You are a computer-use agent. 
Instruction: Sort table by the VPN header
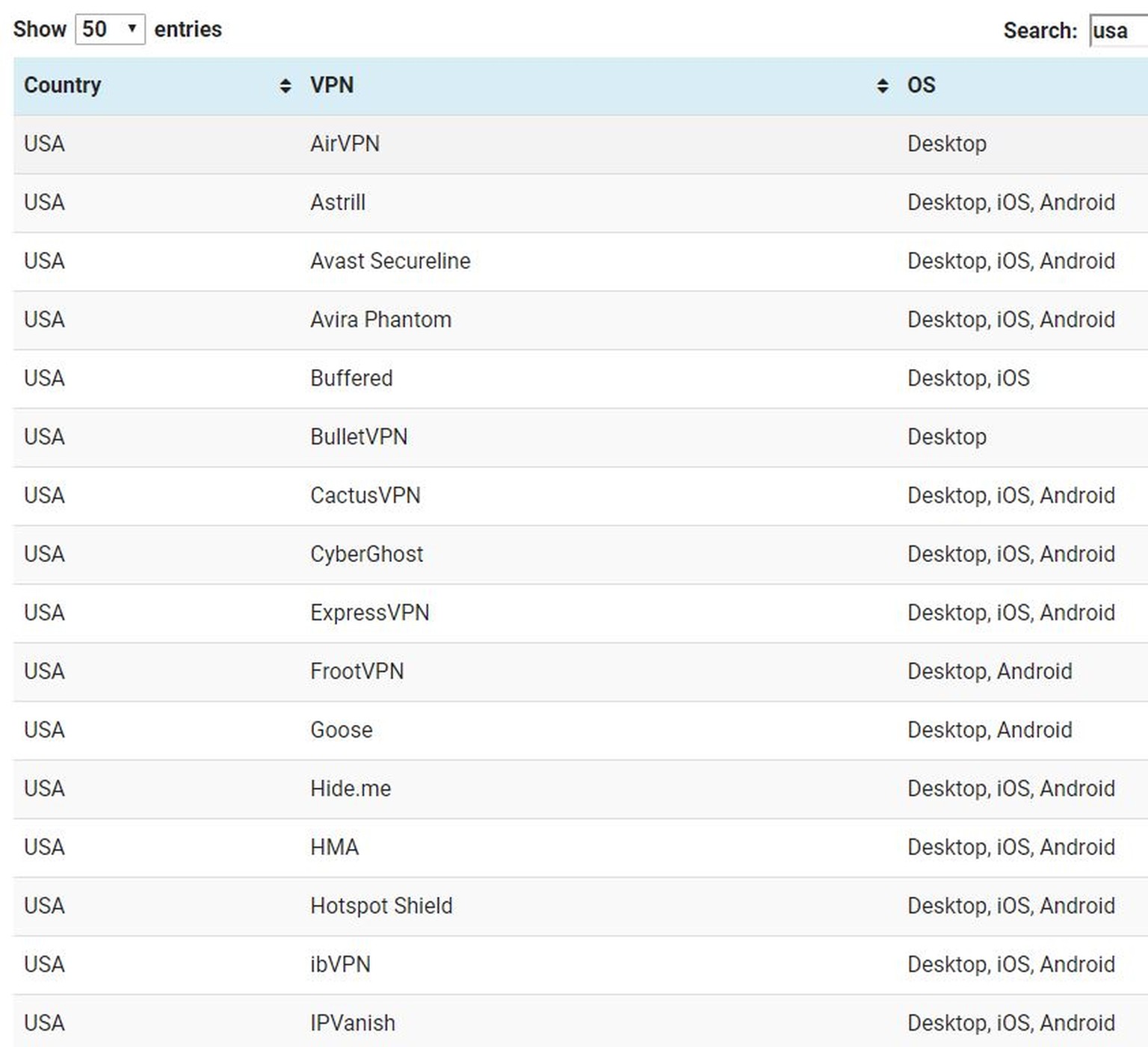(x=332, y=85)
